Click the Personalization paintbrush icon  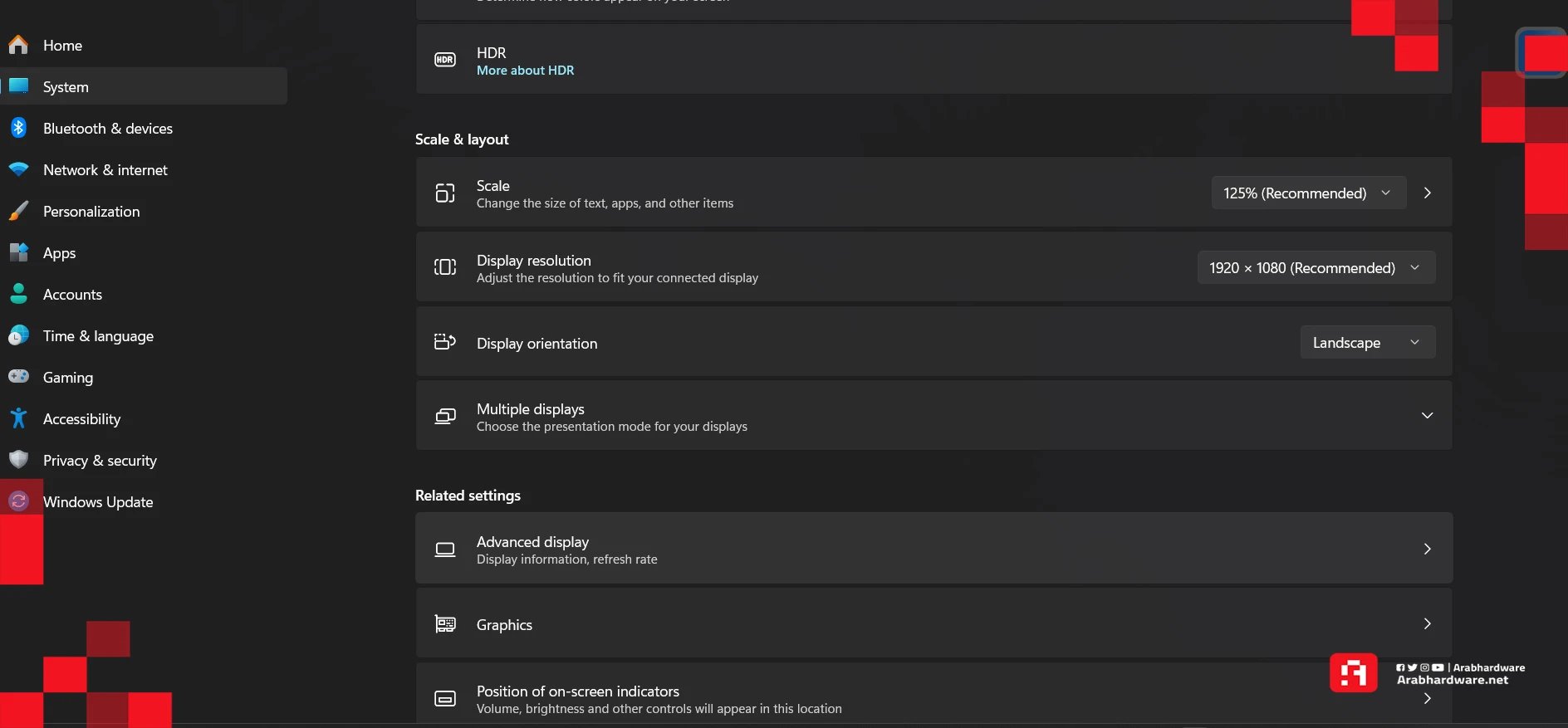18,211
